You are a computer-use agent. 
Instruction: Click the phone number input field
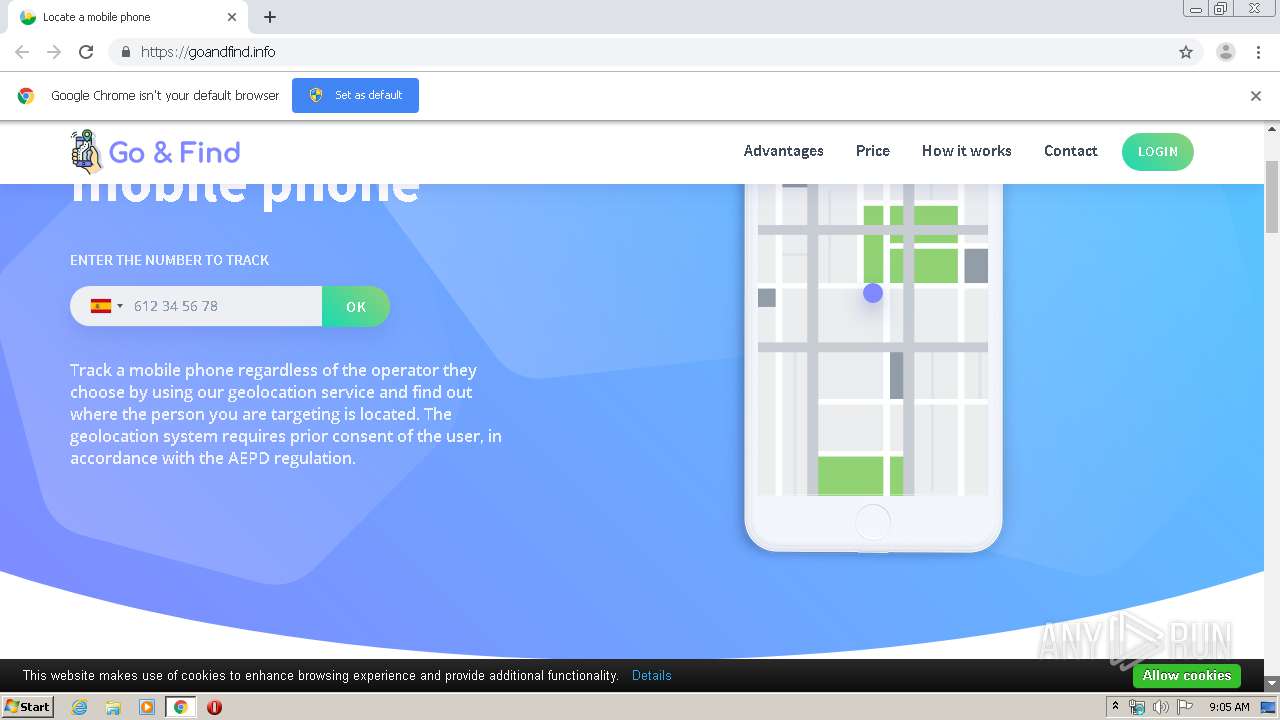225,306
